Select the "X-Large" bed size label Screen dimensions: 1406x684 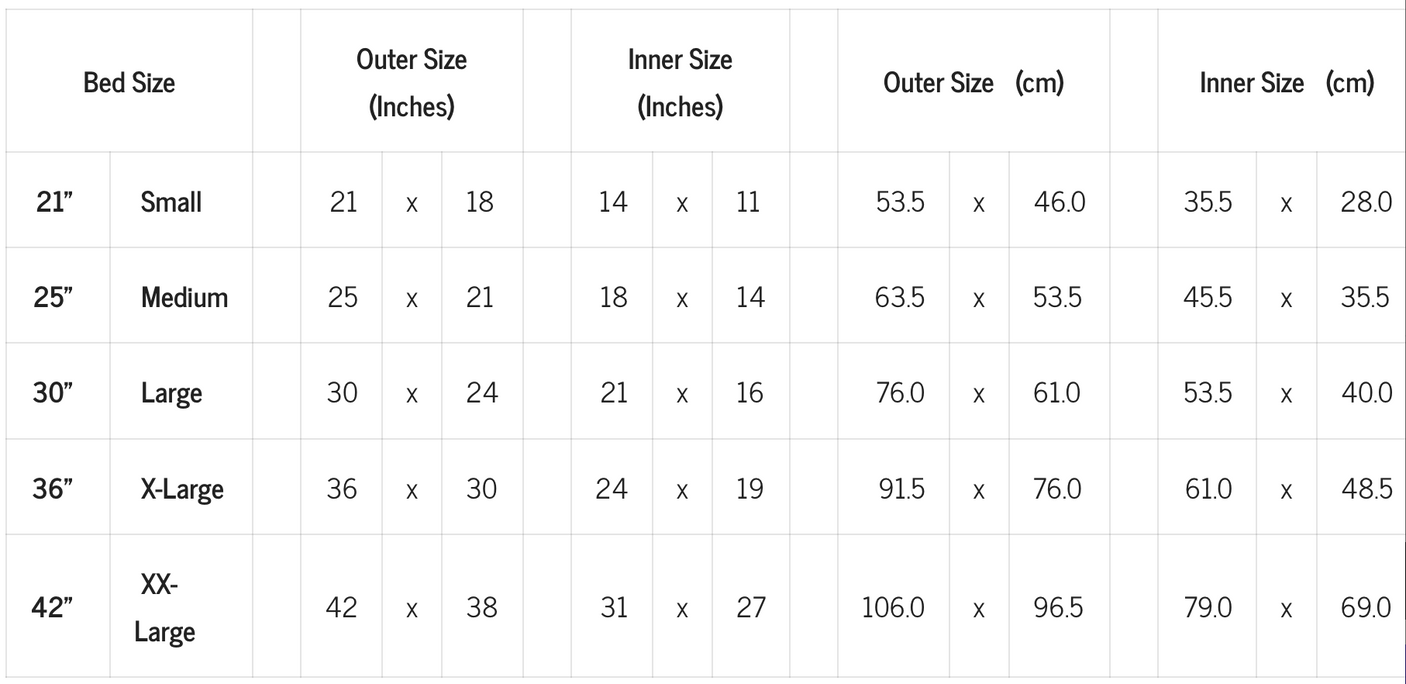[x=182, y=489]
